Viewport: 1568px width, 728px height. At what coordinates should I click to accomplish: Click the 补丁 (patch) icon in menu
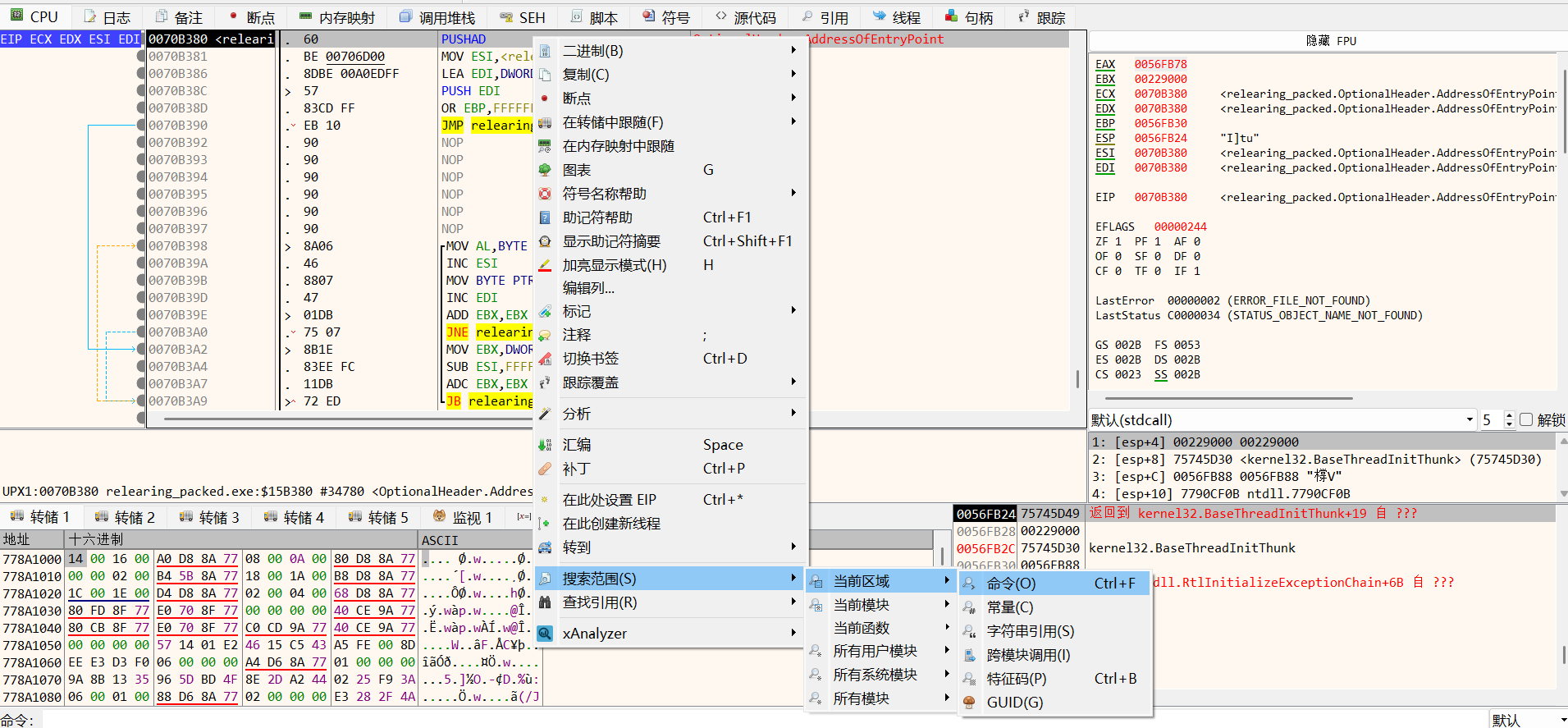click(x=545, y=469)
